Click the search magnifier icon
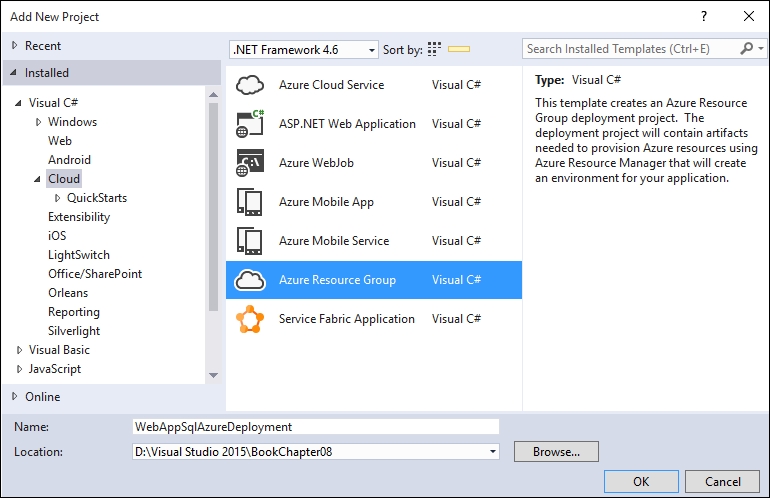This screenshot has width=770, height=498. 746,48
